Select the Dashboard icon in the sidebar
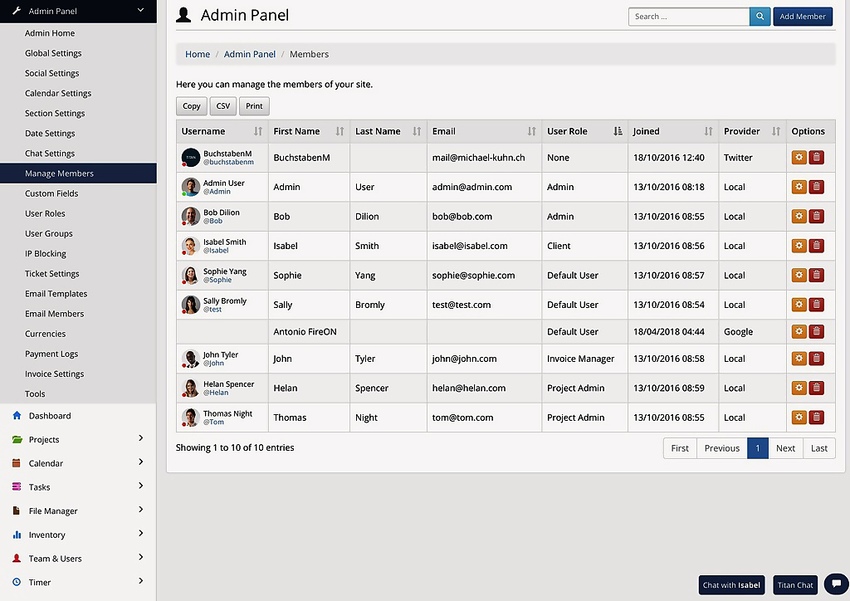The image size is (850, 601). click(18, 415)
